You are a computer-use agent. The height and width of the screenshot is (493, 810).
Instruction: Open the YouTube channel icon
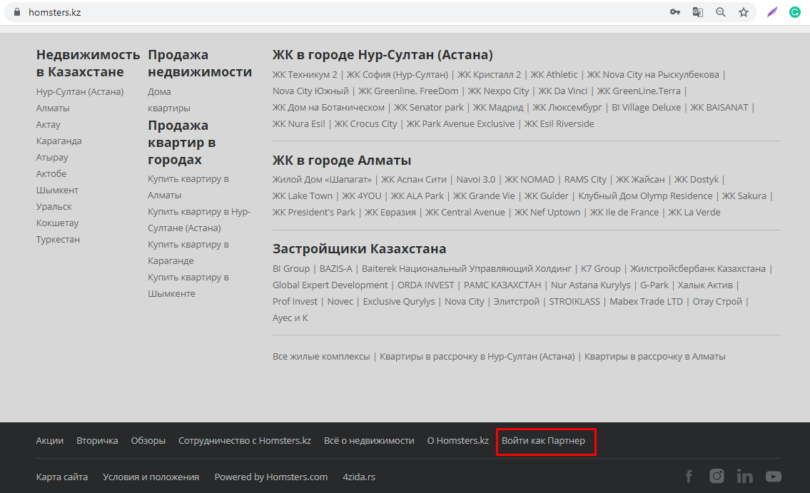coord(773,477)
